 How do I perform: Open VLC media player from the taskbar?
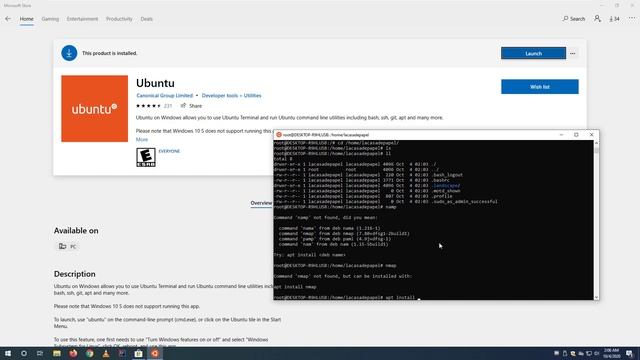pyautogui.click(x=106, y=353)
